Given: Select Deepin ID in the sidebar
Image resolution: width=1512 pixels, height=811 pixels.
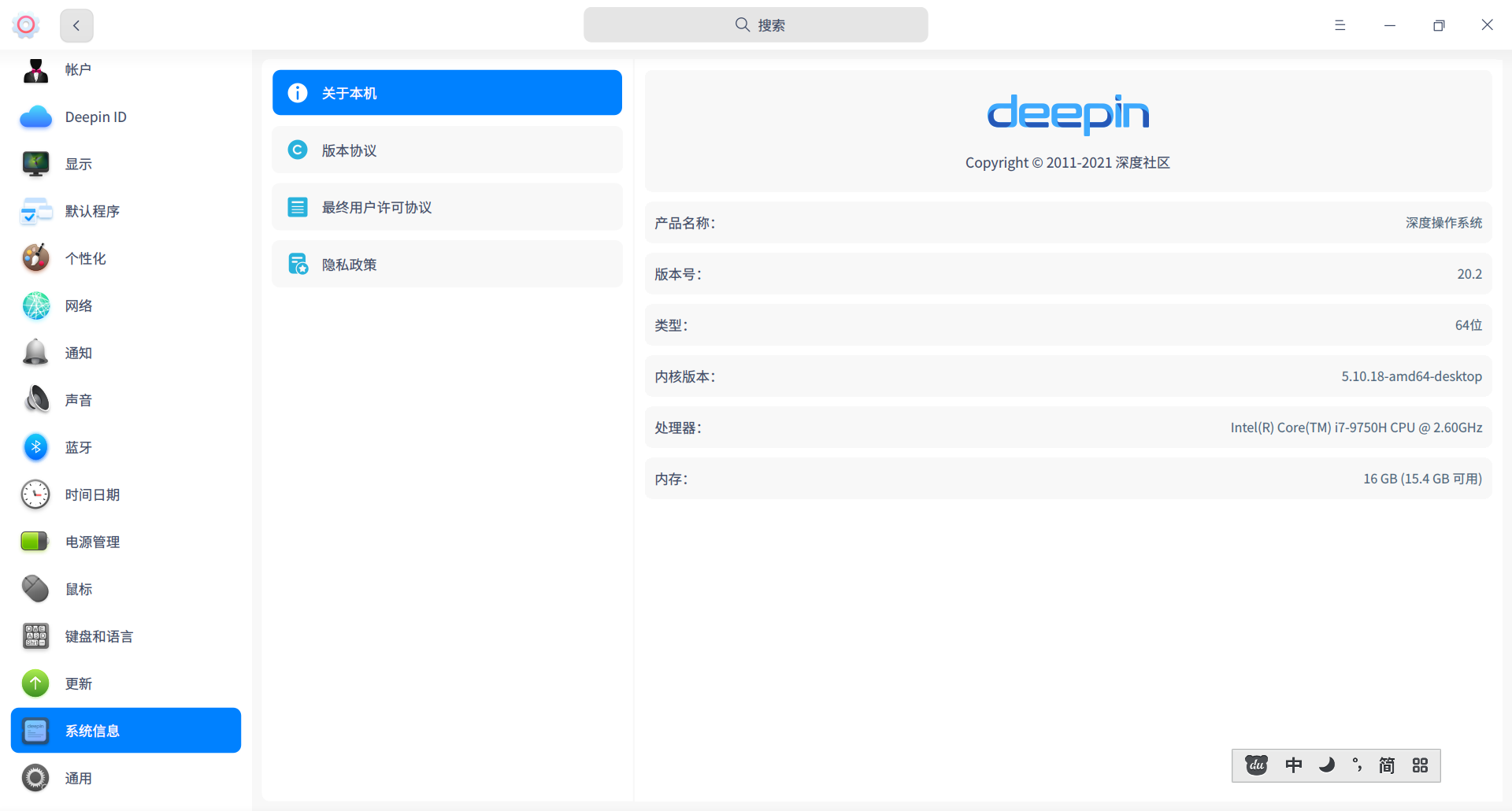Looking at the screenshot, I should (95, 117).
